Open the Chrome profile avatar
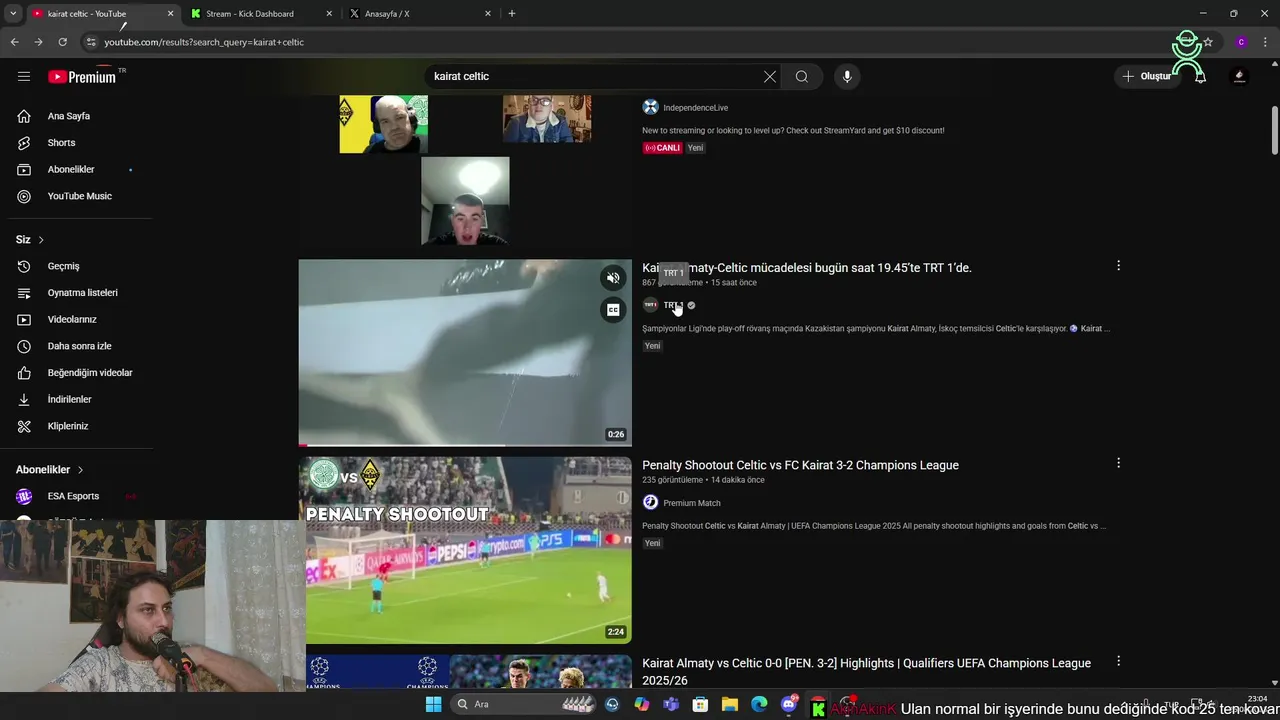Screen dimensions: 1280x720 pos(1241,42)
